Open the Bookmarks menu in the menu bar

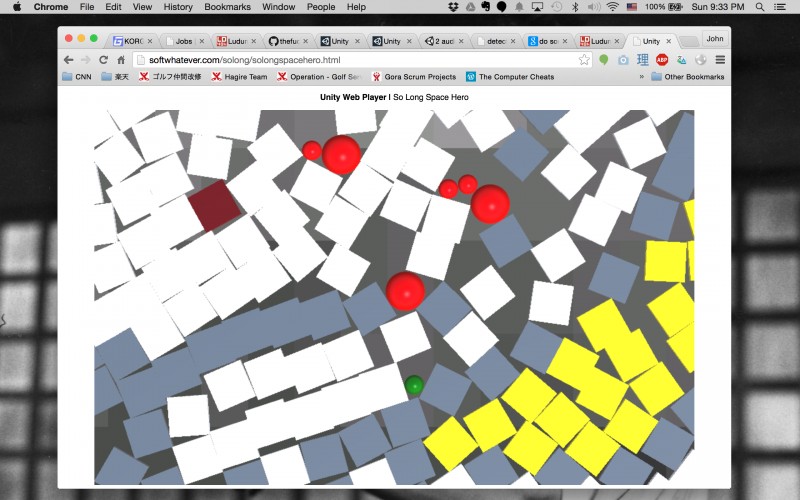(227, 7)
